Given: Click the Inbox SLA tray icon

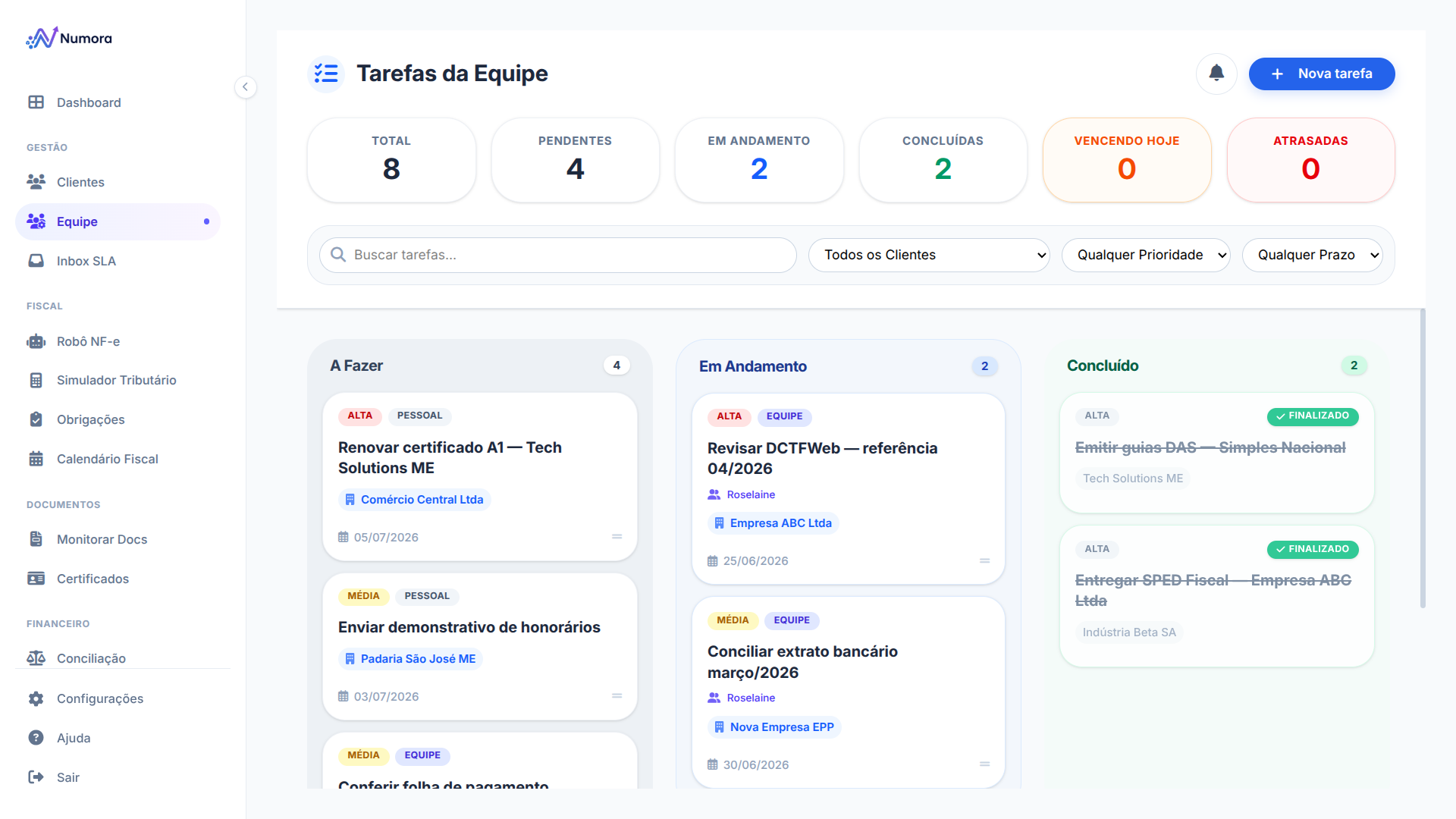Looking at the screenshot, I should pos(36,261).
